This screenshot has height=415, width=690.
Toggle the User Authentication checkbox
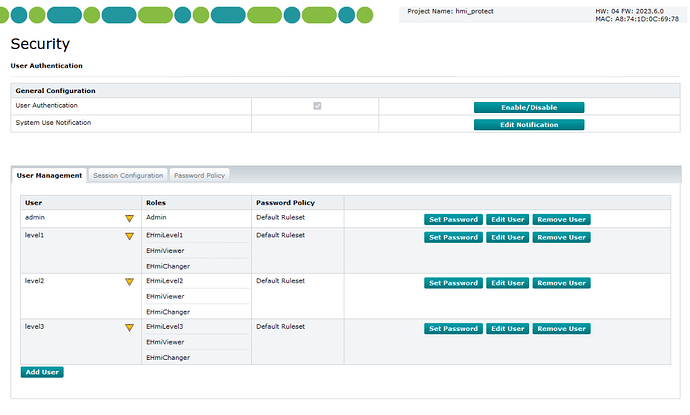click(317, 106)
